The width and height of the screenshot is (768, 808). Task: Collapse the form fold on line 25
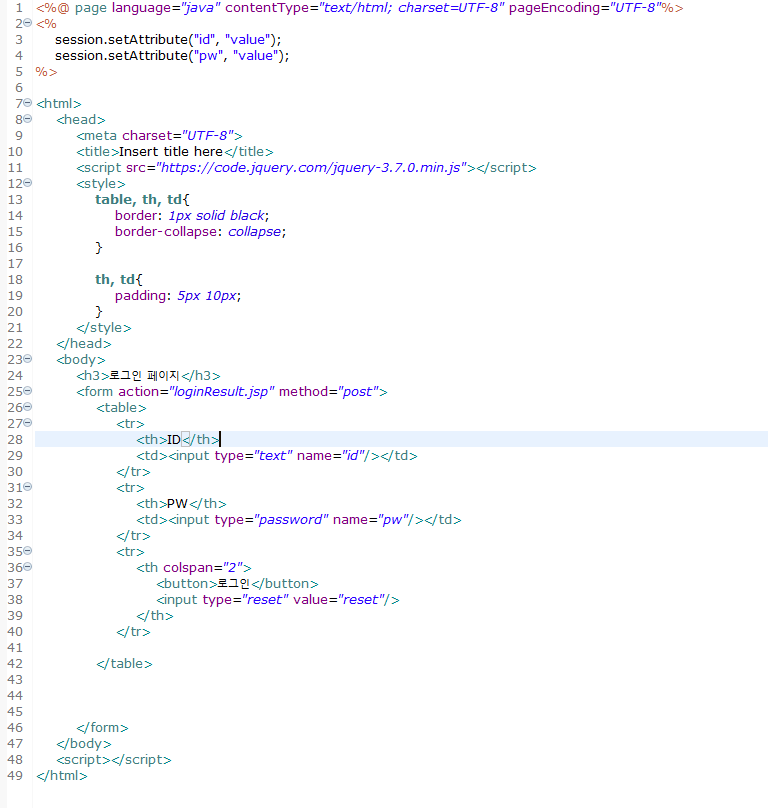28,391
